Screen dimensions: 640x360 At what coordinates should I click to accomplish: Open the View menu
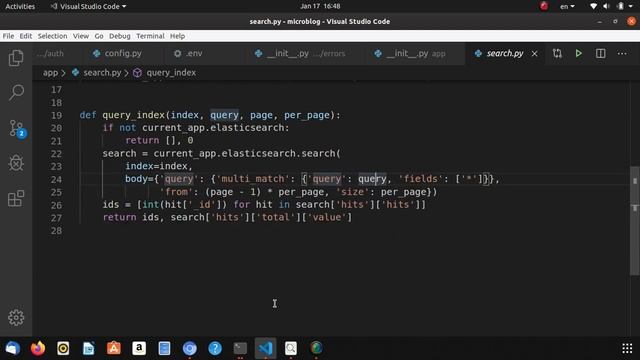click(x=81, y=36)
